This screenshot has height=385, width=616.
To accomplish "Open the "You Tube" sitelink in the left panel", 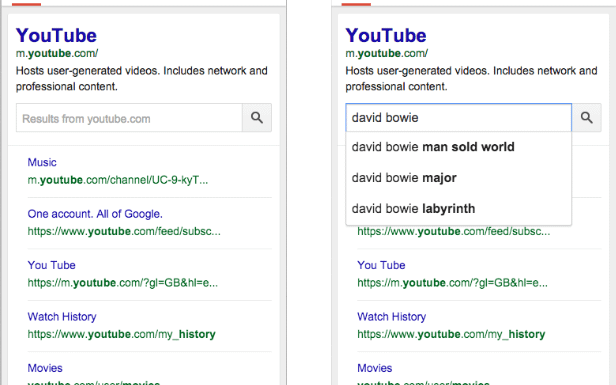I will pyautogui.click(x=51, y=265).
